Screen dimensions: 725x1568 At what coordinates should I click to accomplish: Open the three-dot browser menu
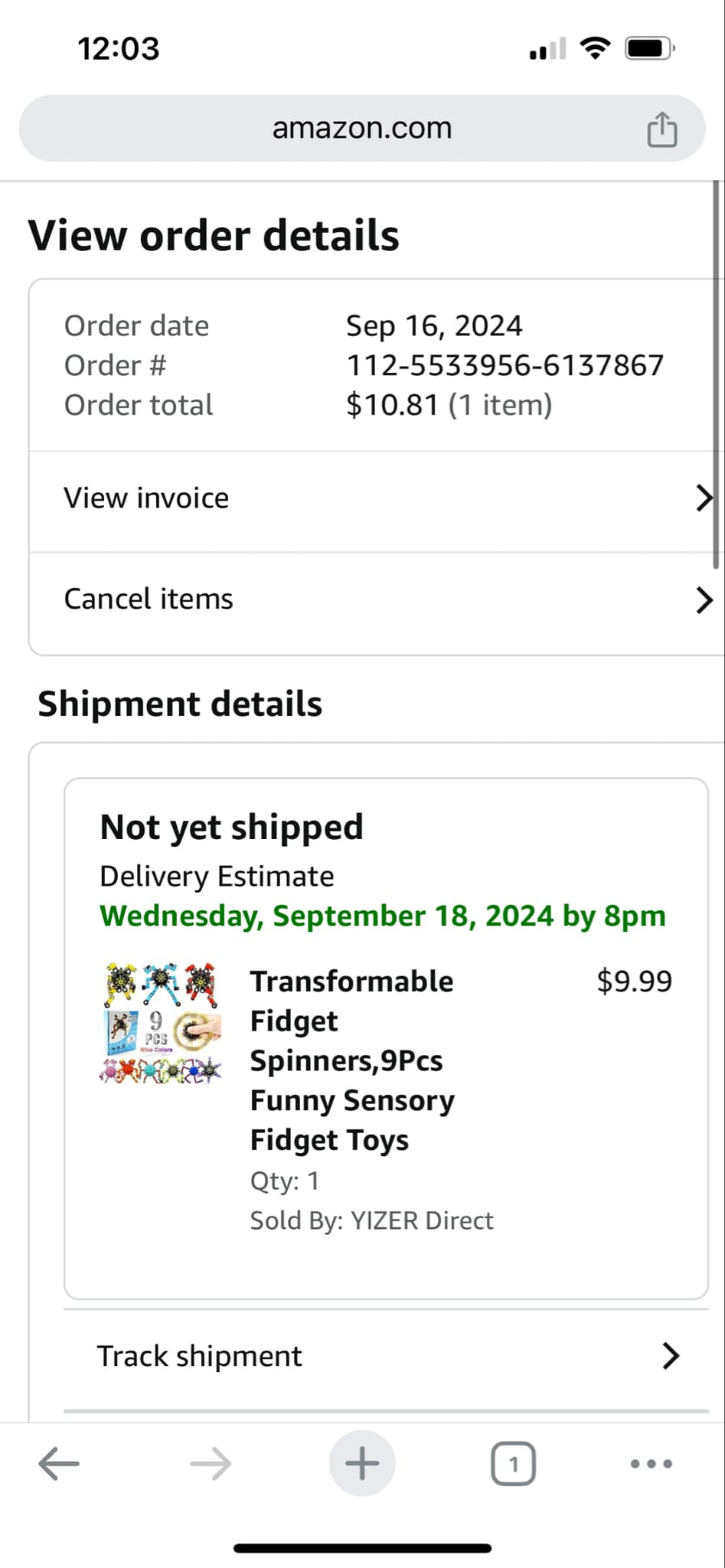[x=651, y=1464]
